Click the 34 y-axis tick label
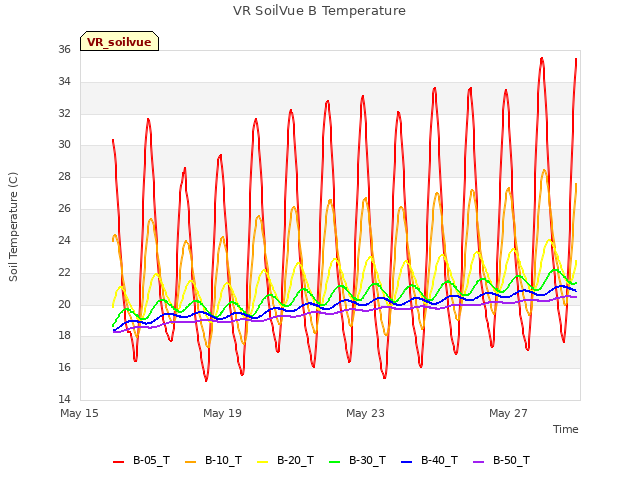This screenshot has height=480, width=640. (64, 82)
